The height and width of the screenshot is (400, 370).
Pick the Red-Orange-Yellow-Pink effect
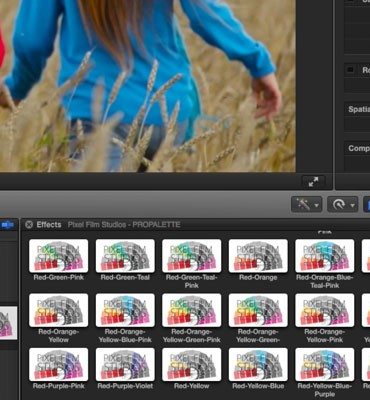click(x=325, y=310)
